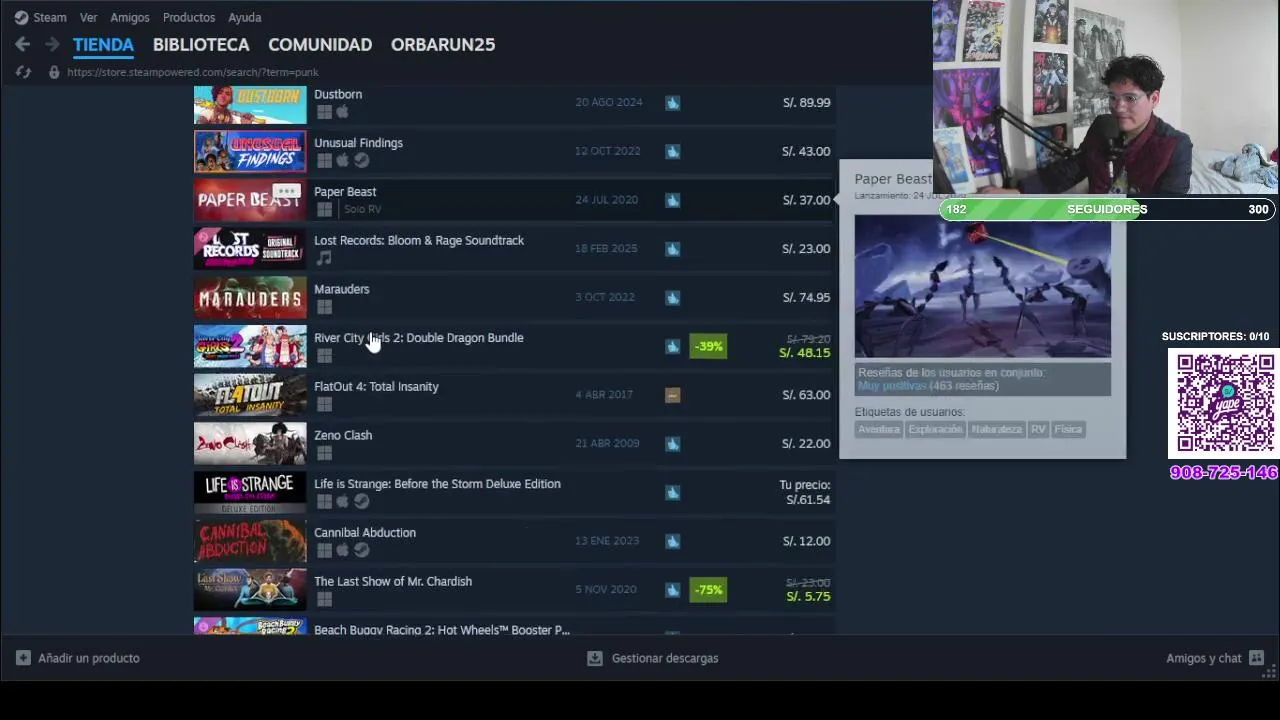Screen dimensions: 1280x720
Task: Open Gestionar descargas
Action: pyautogui.click(x=653, y=658)
